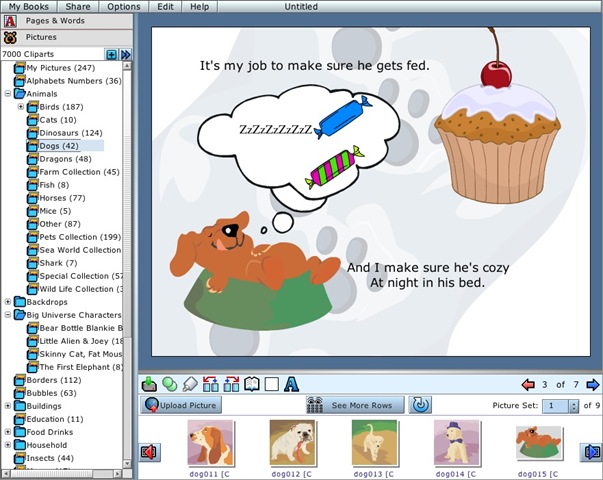Viewport: 603px width, 480px height.
Task: Click the horizontal scrollbar under clipart tree
Action: point(62,473)
